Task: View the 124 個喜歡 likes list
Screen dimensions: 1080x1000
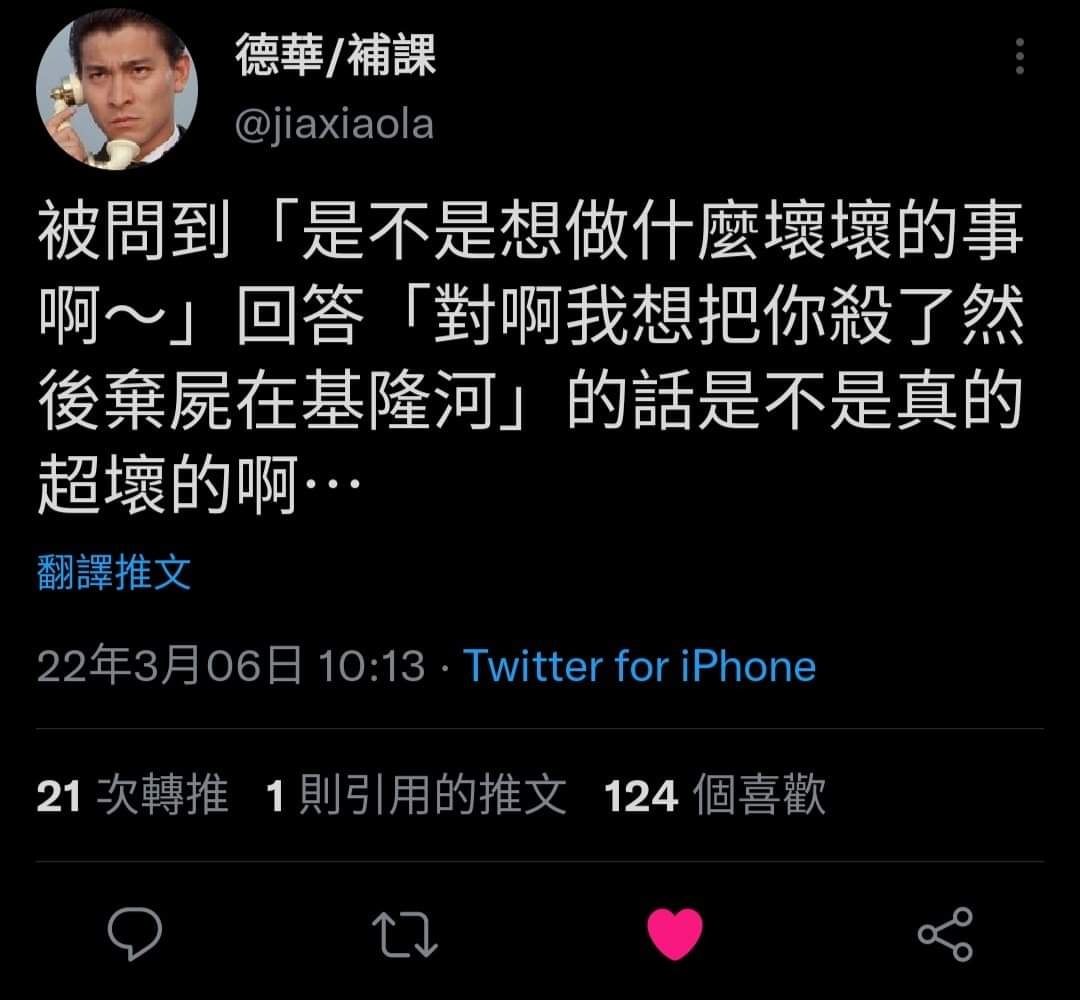Action: [x=715, y=795]
